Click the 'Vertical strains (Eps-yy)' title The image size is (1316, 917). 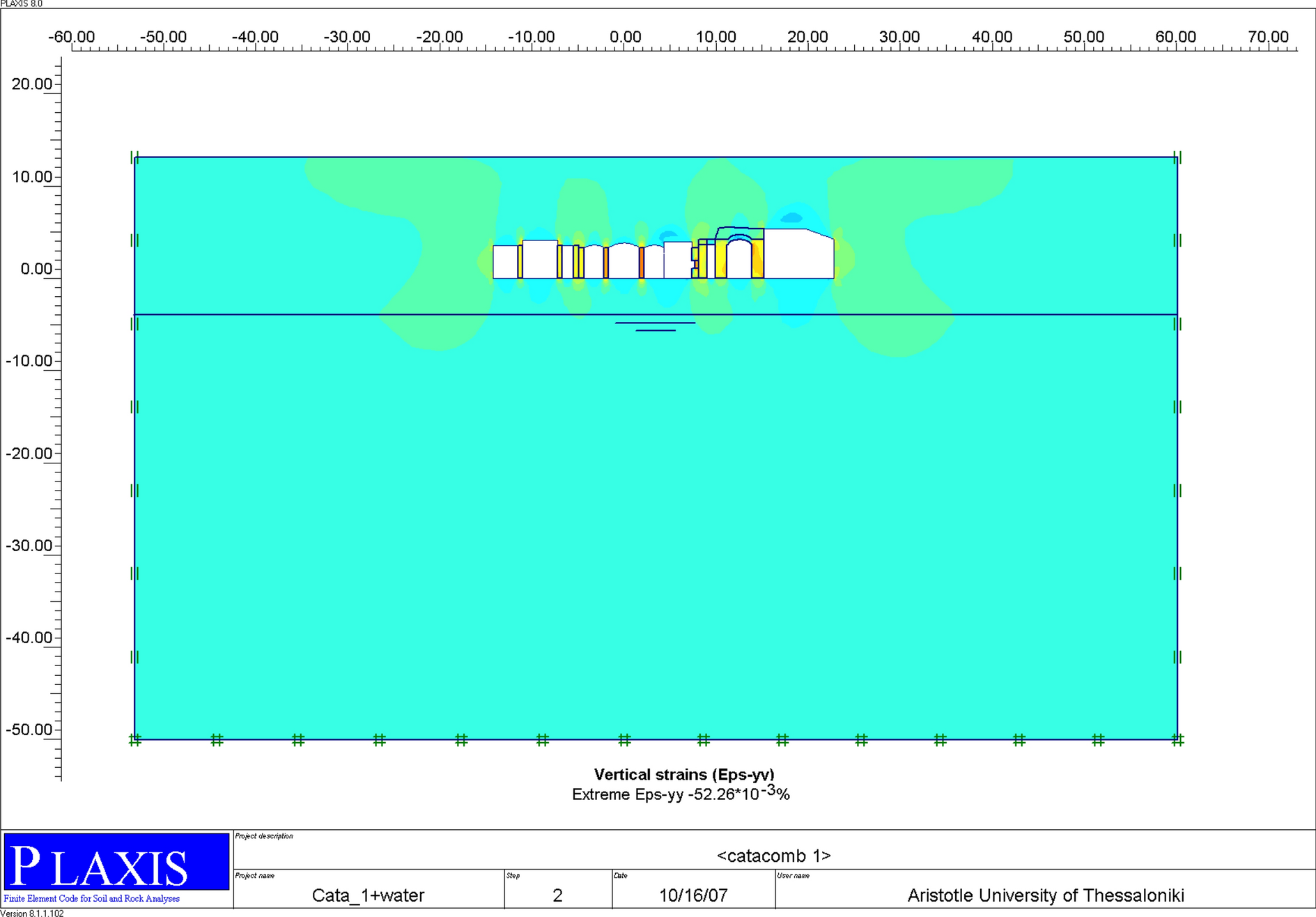[684, 774]
